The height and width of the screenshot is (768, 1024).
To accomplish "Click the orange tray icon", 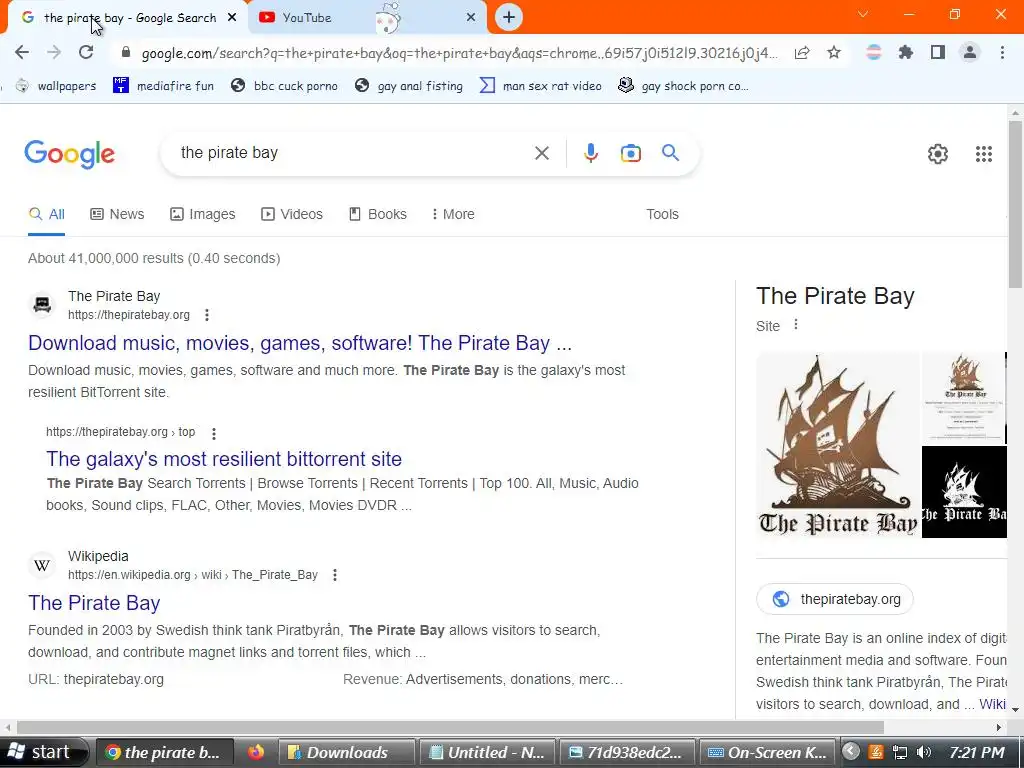I will [x=876, y=752].
